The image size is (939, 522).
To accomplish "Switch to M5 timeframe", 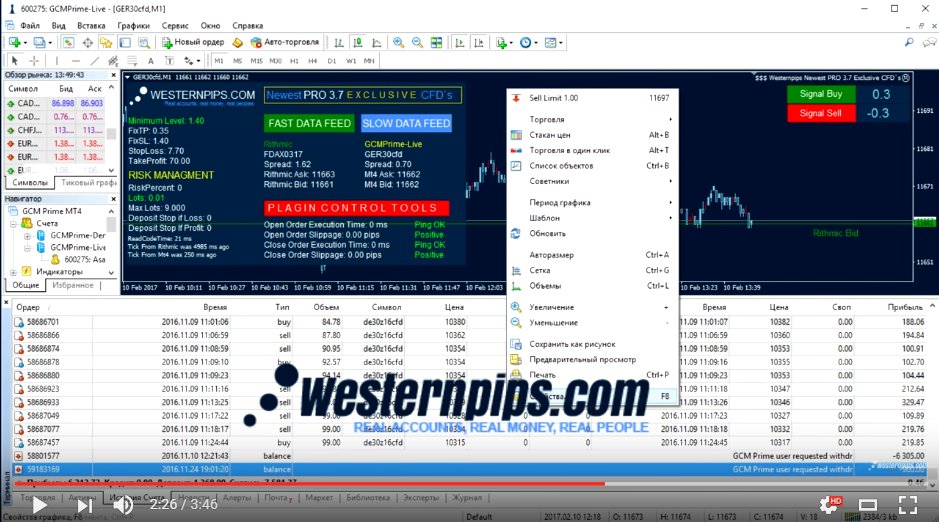I will [x=238, y=60].
